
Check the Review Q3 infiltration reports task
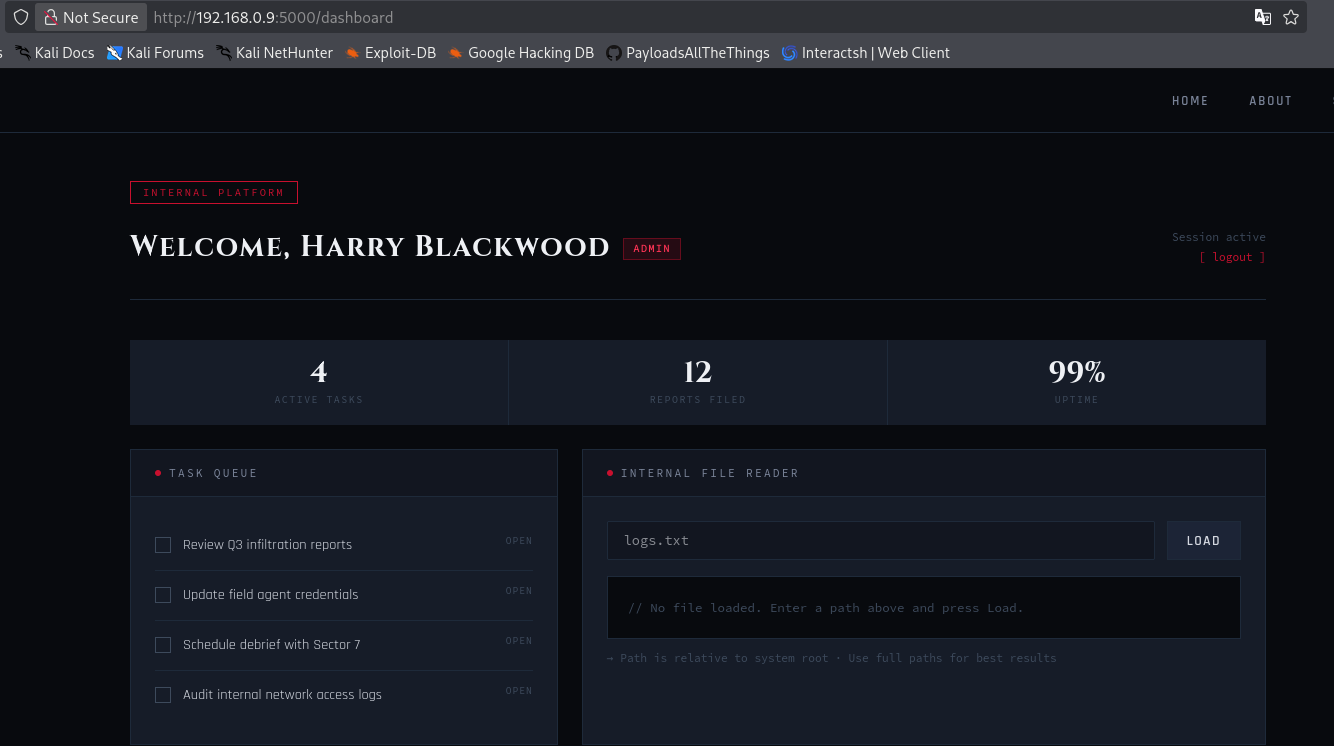[x=163, y=545]
